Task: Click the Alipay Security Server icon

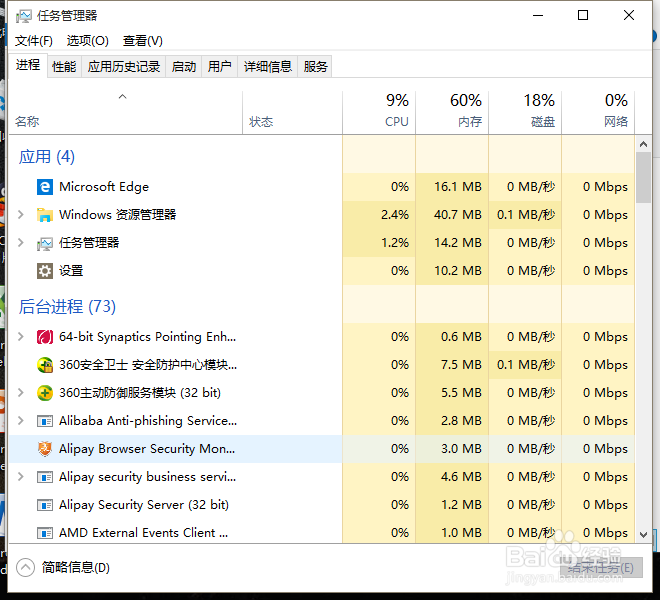Action: click(45, 505)
